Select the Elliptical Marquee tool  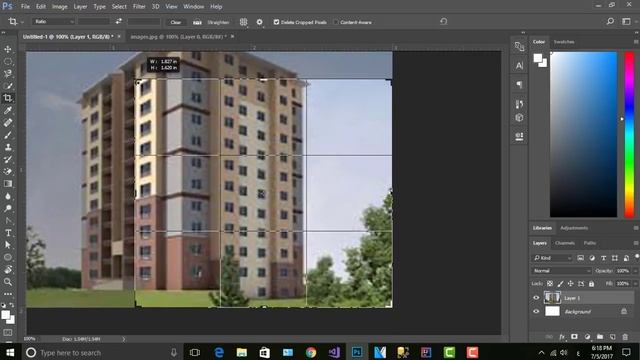coord(8,62)
